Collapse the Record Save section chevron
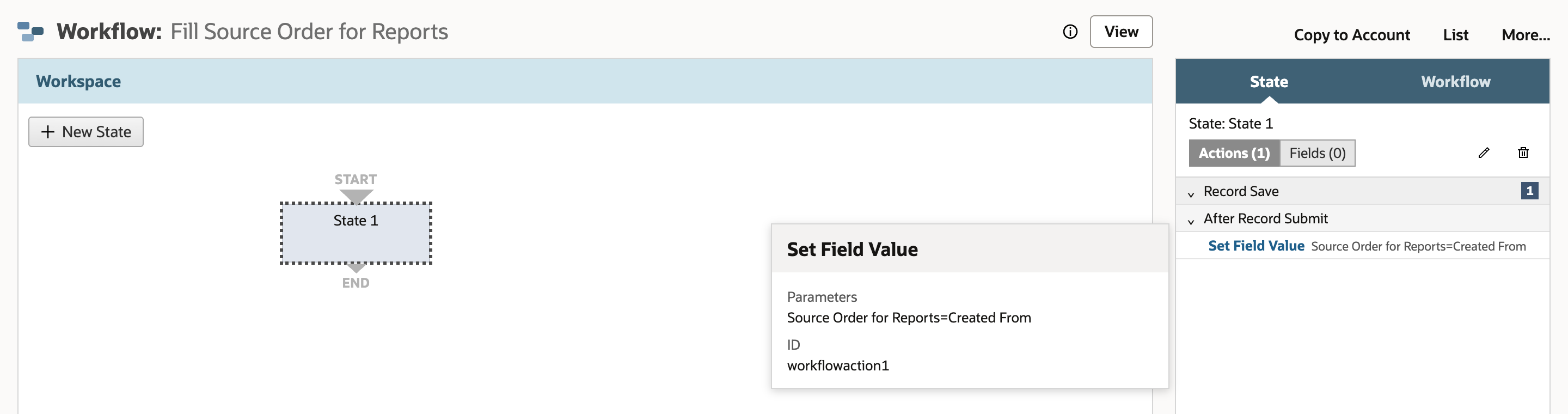This screenshot has width=1568, height=414. (x=1191, y=194)
